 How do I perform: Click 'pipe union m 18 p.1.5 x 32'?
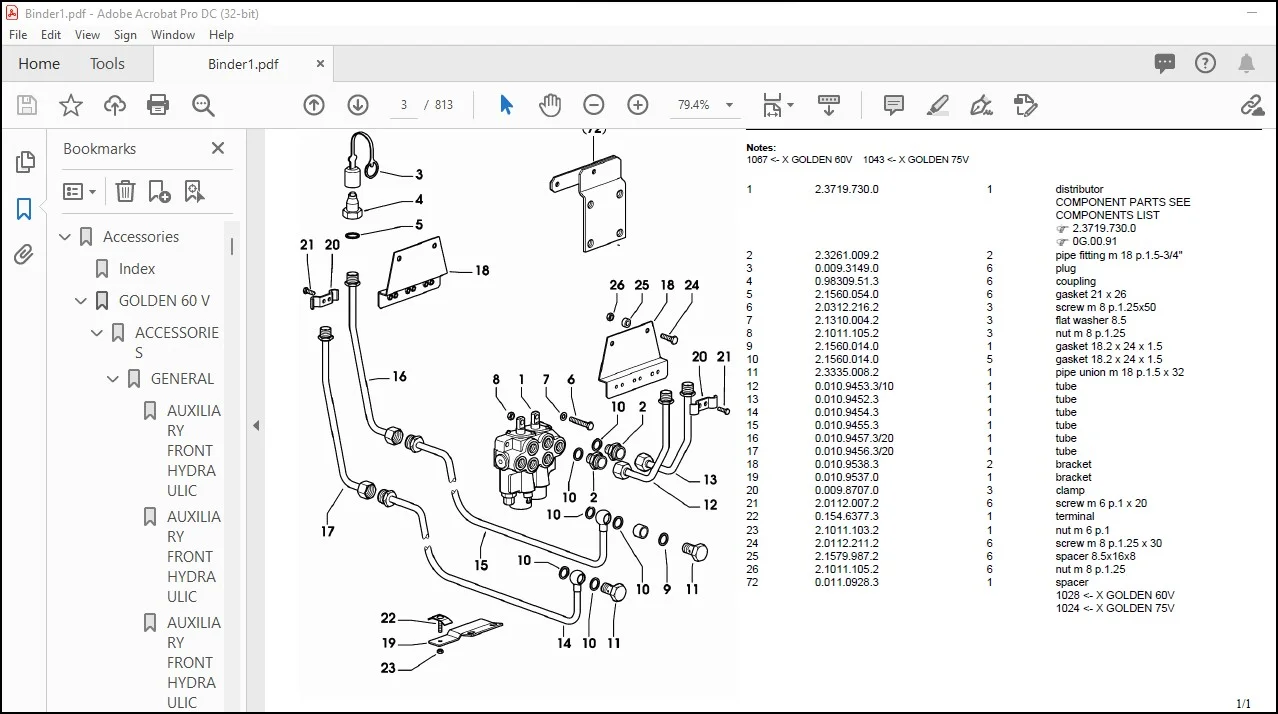coord(1119,372)
